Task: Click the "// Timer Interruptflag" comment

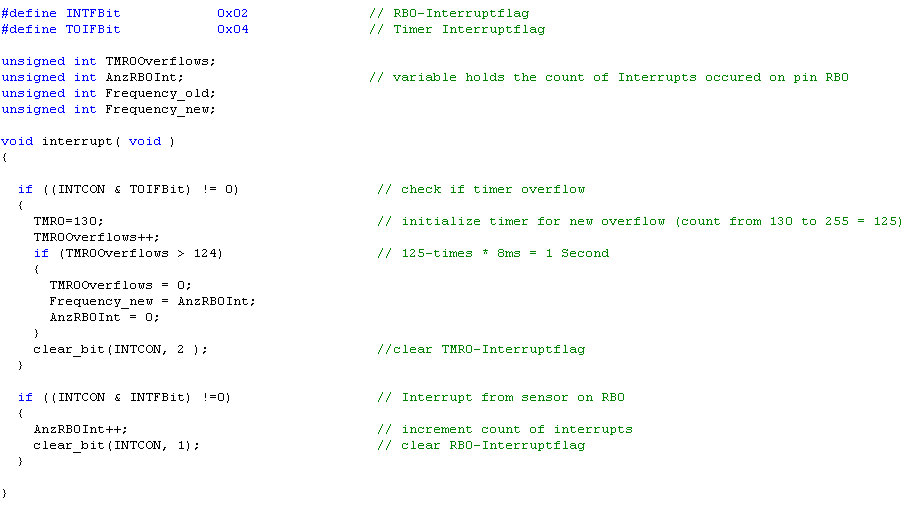Action: coord(456,29)
